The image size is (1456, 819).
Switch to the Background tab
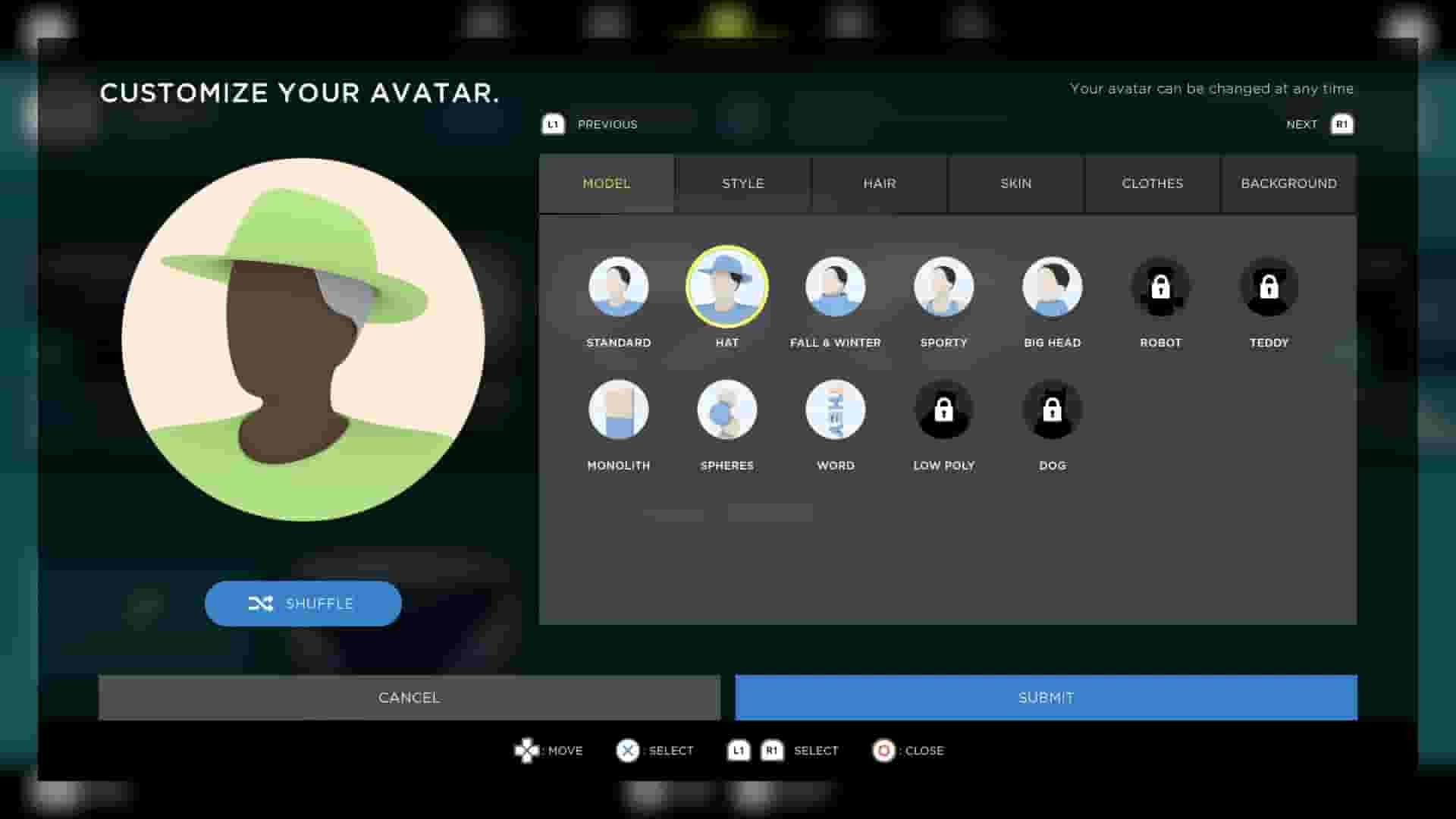pyautogui.click(x=1288, y=183)
